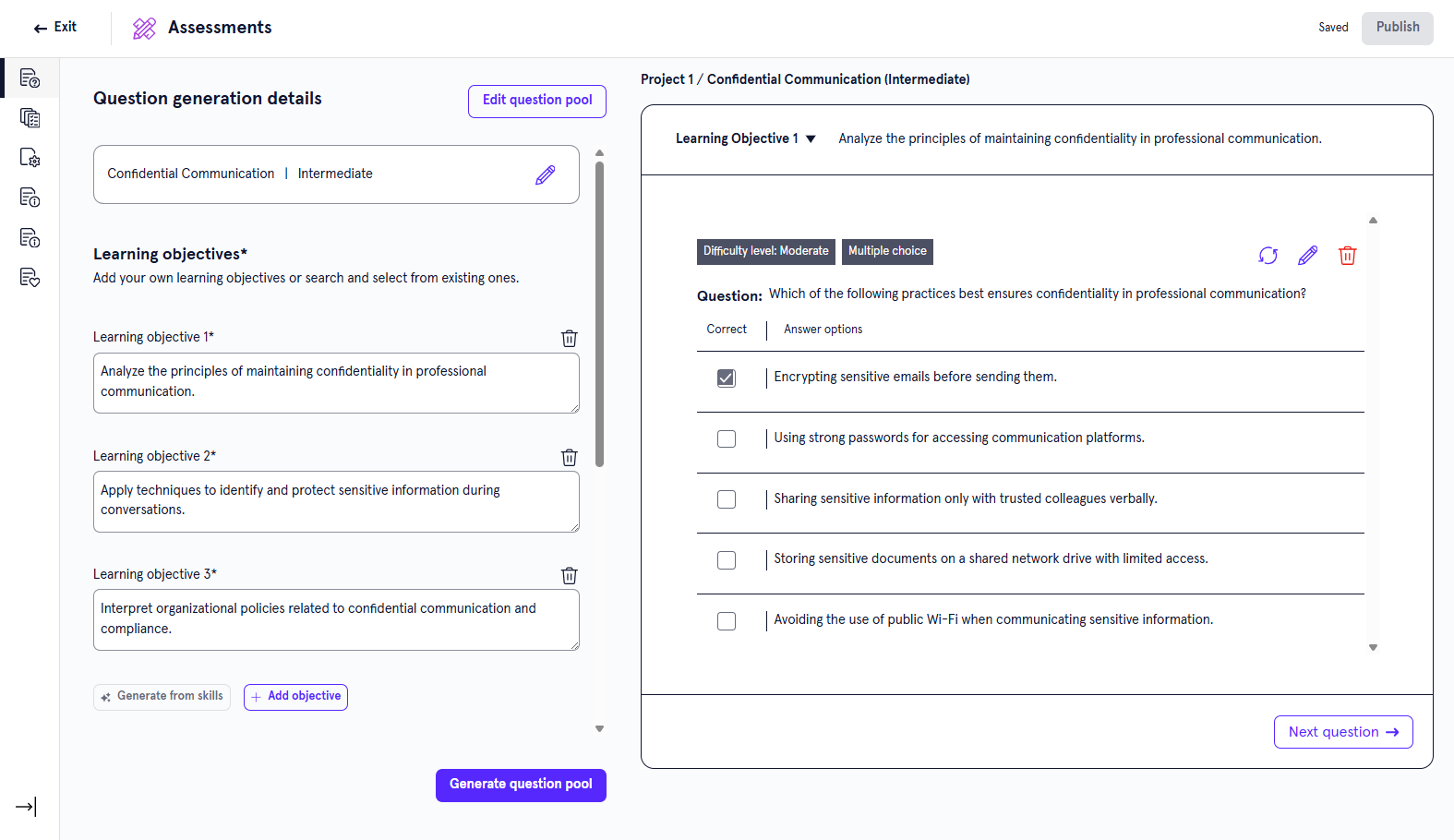Check the 'Avoiding public Wi-Fi' answer box
Viewport: 1454px width, 840px height.
coord(727,620)
